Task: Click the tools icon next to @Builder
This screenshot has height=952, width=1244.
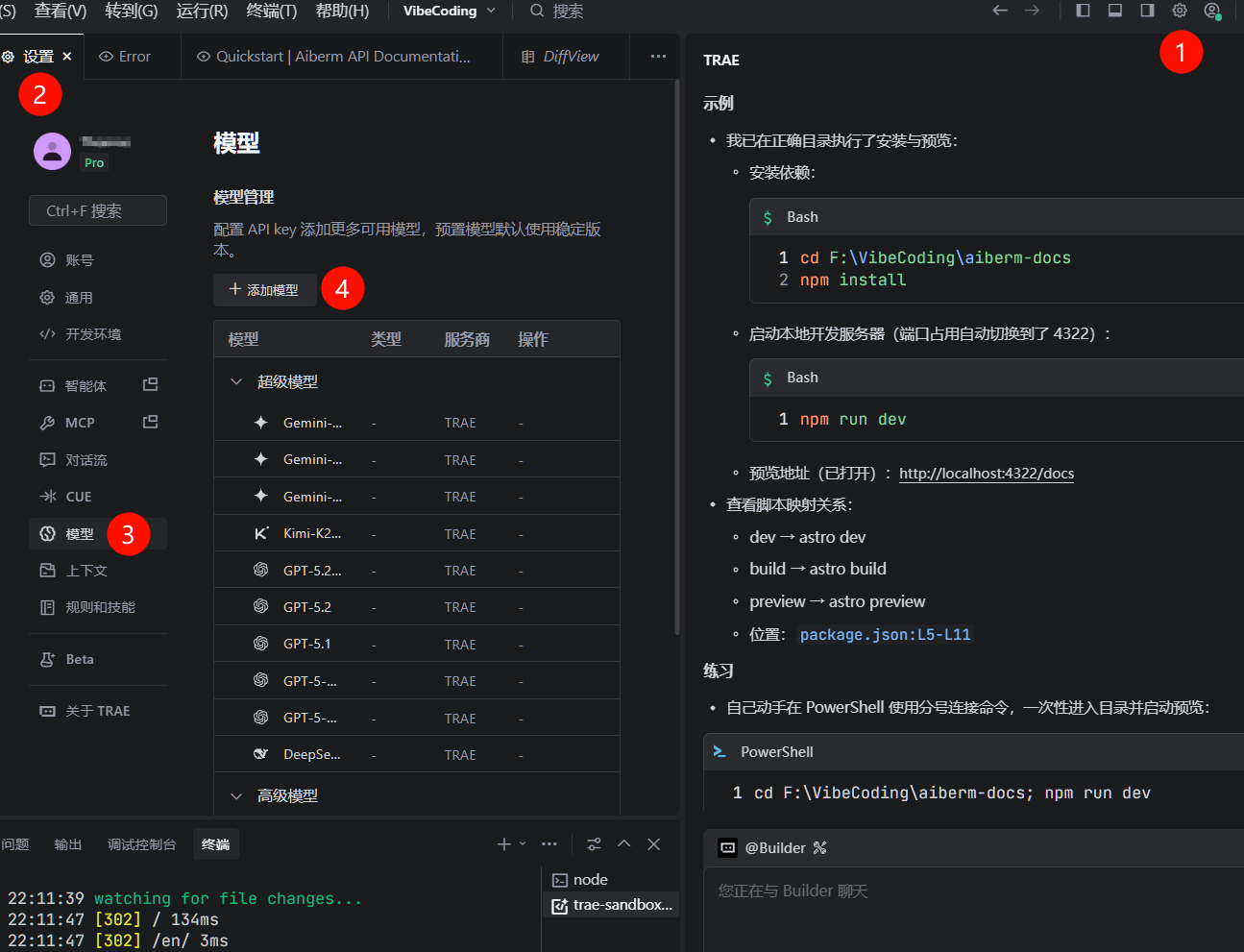Action: 819,847
